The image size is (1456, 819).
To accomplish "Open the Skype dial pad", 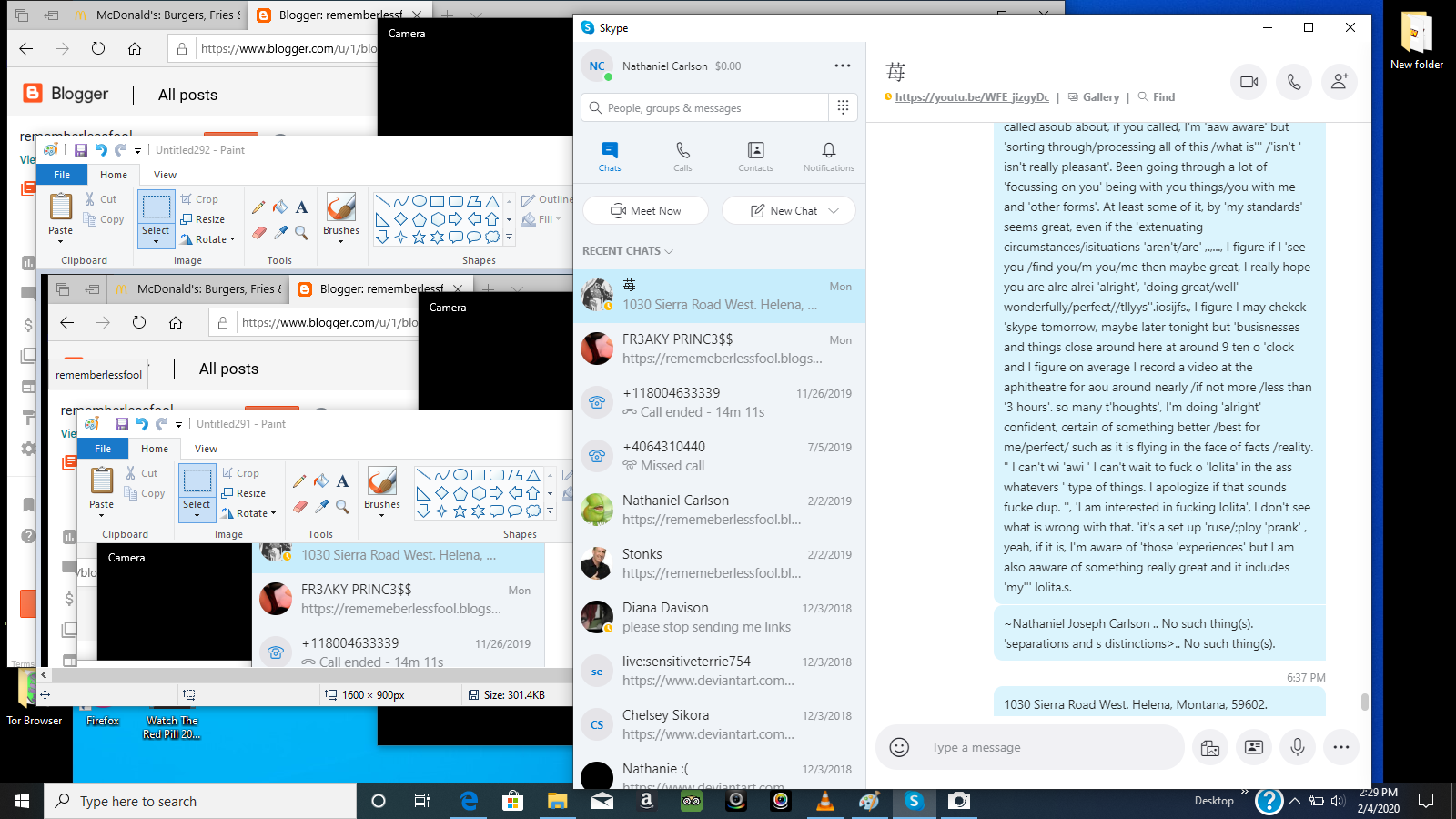I will coord(843,107).
